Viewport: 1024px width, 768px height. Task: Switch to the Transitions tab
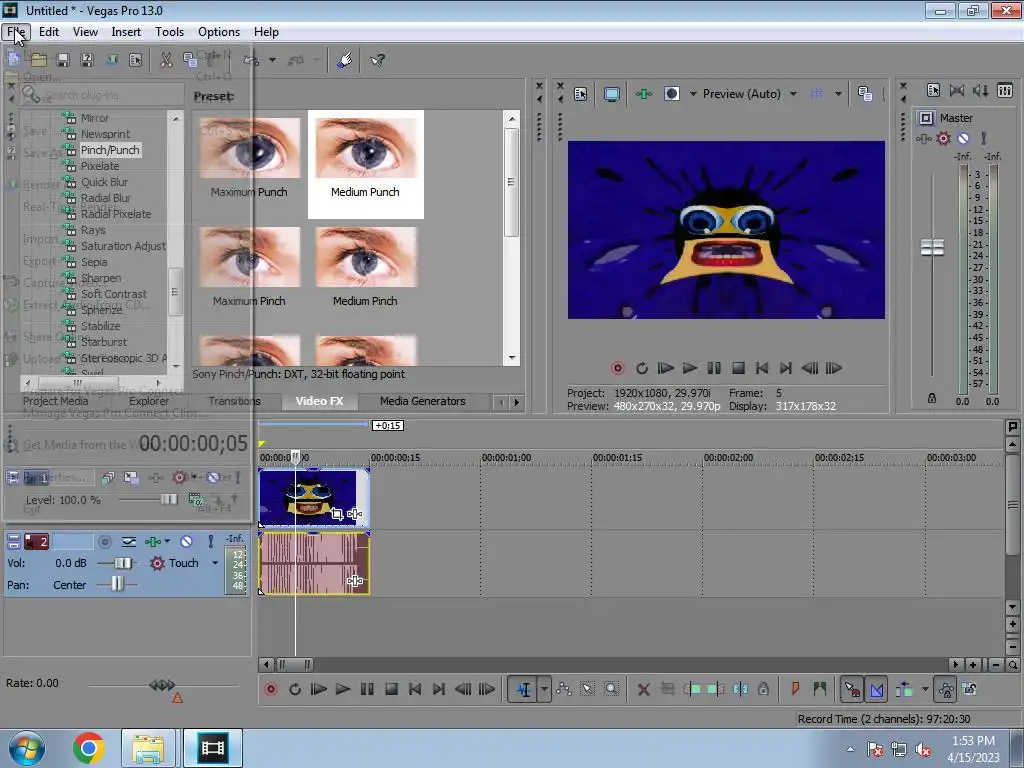pyautogui.click(x=234, y=401)
